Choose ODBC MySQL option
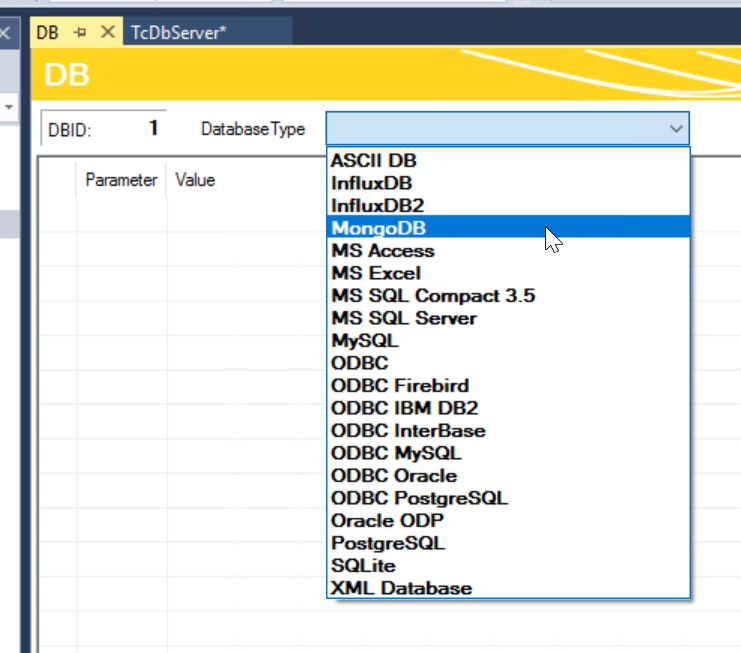The image size is (741, 653). tap(508, 453)
